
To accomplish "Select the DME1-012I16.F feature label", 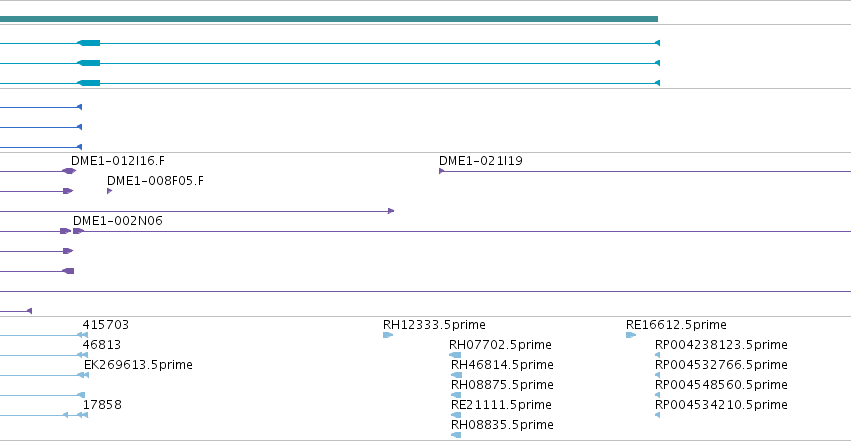I will 118,161.
